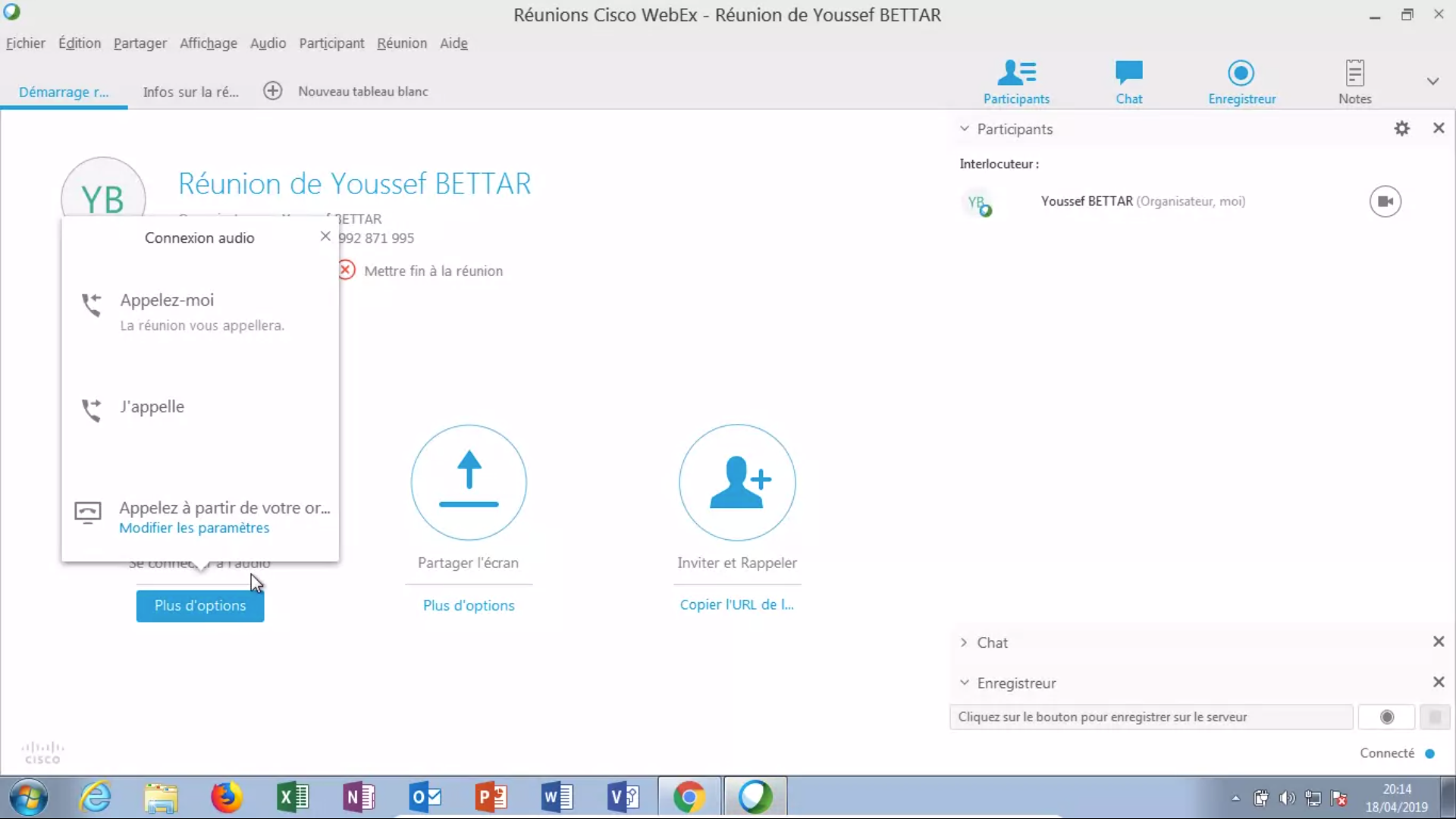The height and width of the screenshot is (819, 1456).
Task: Open Participants panel gear settings
Action: tap(1401, 129)
